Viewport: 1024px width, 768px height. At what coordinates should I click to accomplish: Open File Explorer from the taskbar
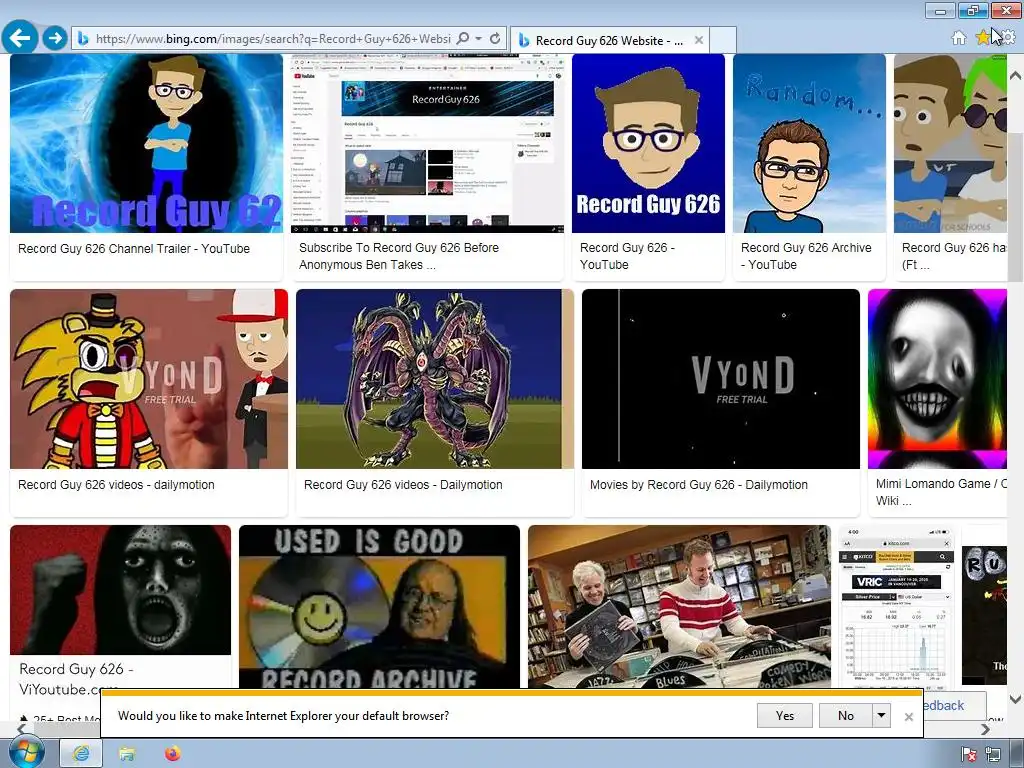pos(127,754)
